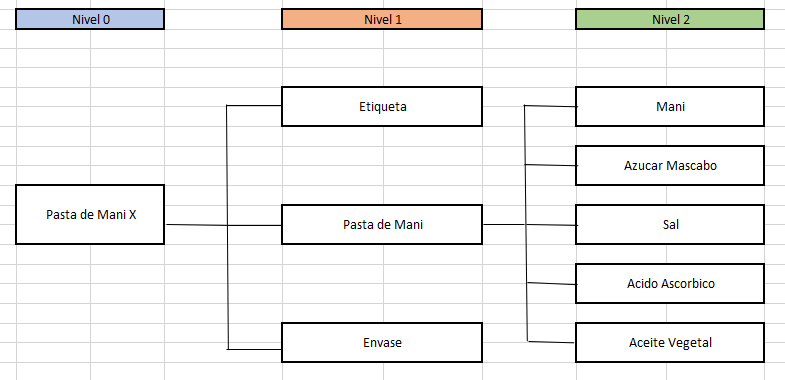Click the Envase box
Screen dimensions: 785x380
(x=382, y=342)
